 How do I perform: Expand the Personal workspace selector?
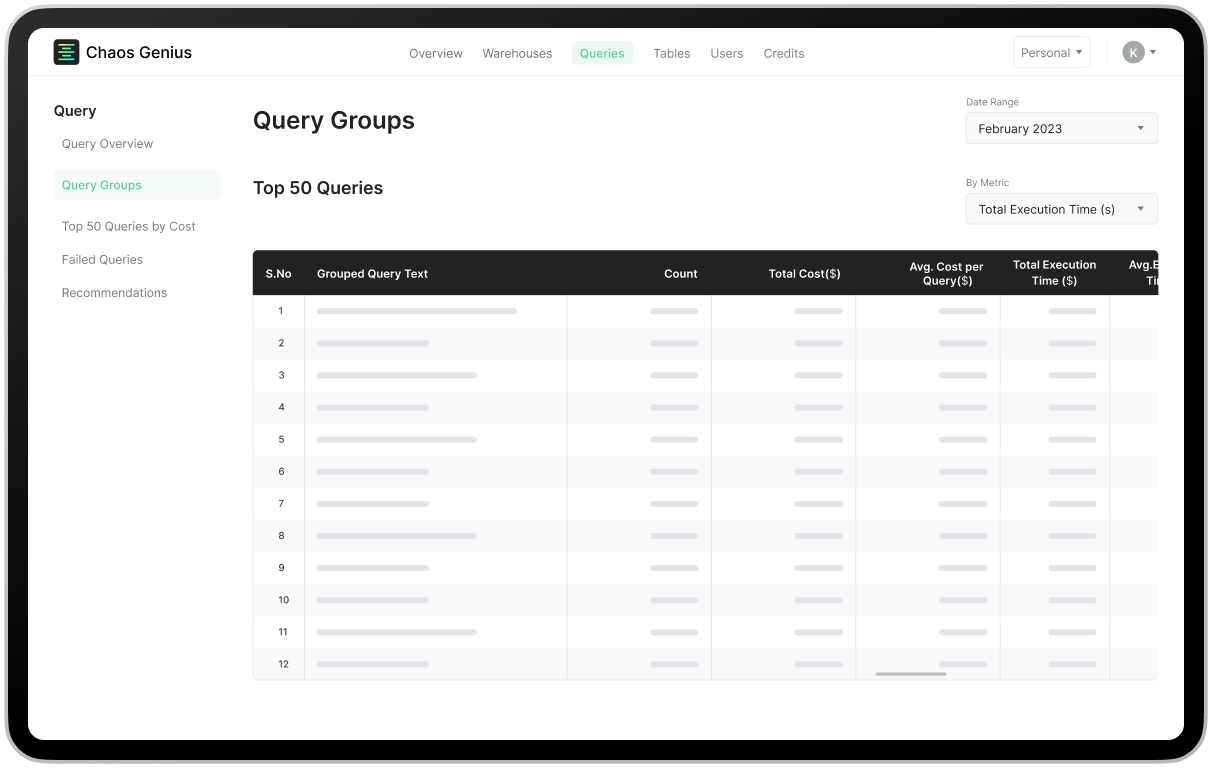tap(1051, 52)
